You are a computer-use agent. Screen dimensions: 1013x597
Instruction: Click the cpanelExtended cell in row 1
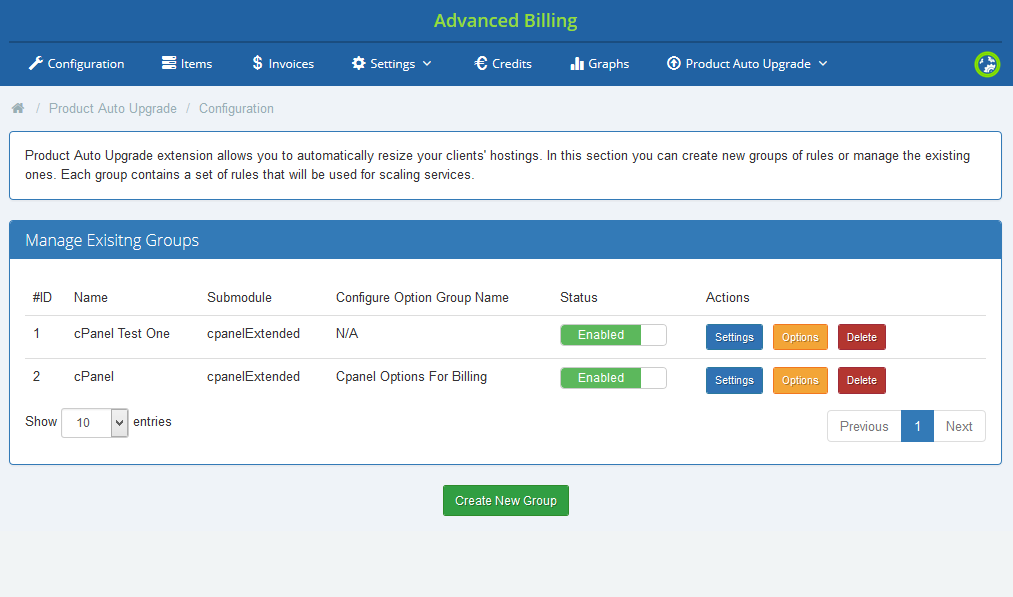coord(253,333)
